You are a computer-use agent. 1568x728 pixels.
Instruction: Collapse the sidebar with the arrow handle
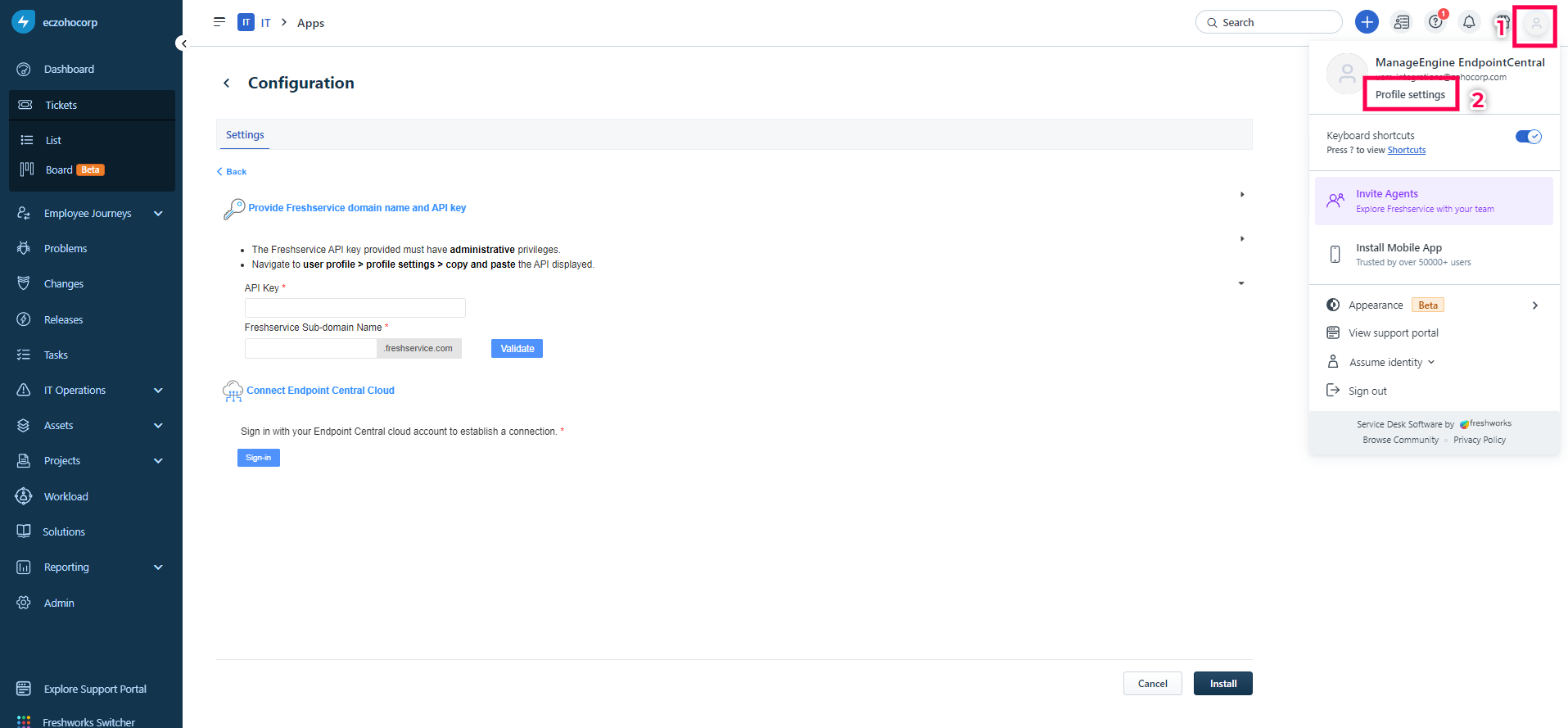[183, 43]
